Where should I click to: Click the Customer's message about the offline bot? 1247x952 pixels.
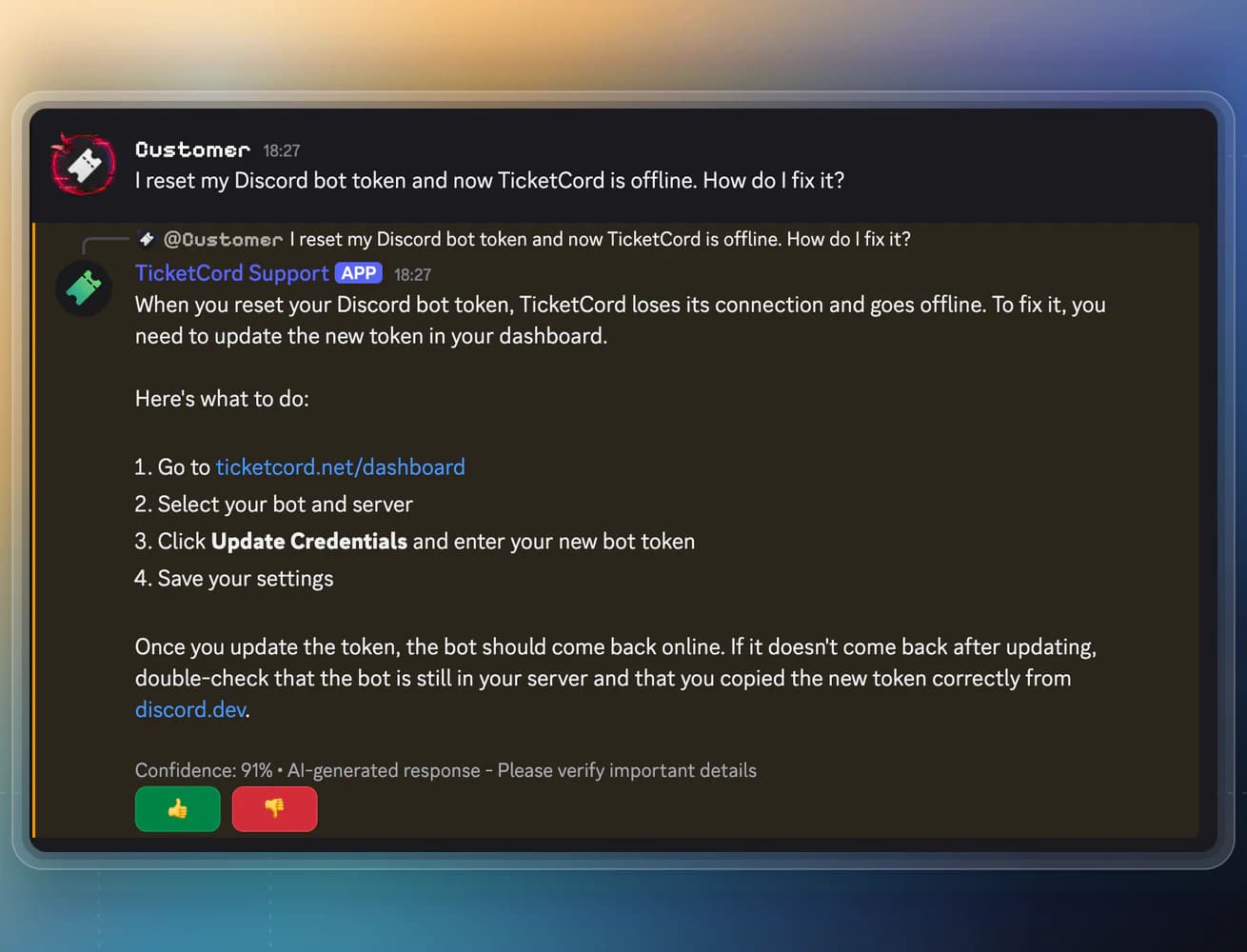pos(489,180)
